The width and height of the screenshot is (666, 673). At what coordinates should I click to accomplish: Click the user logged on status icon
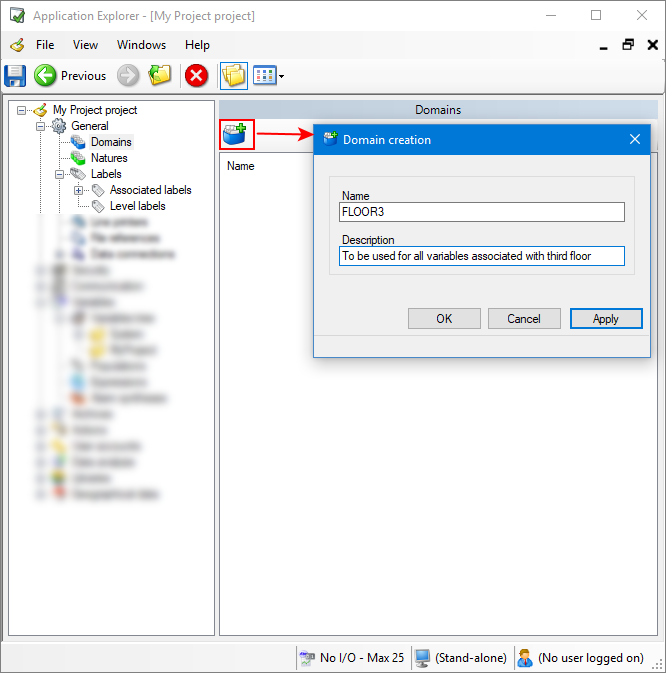coord(525,658)
